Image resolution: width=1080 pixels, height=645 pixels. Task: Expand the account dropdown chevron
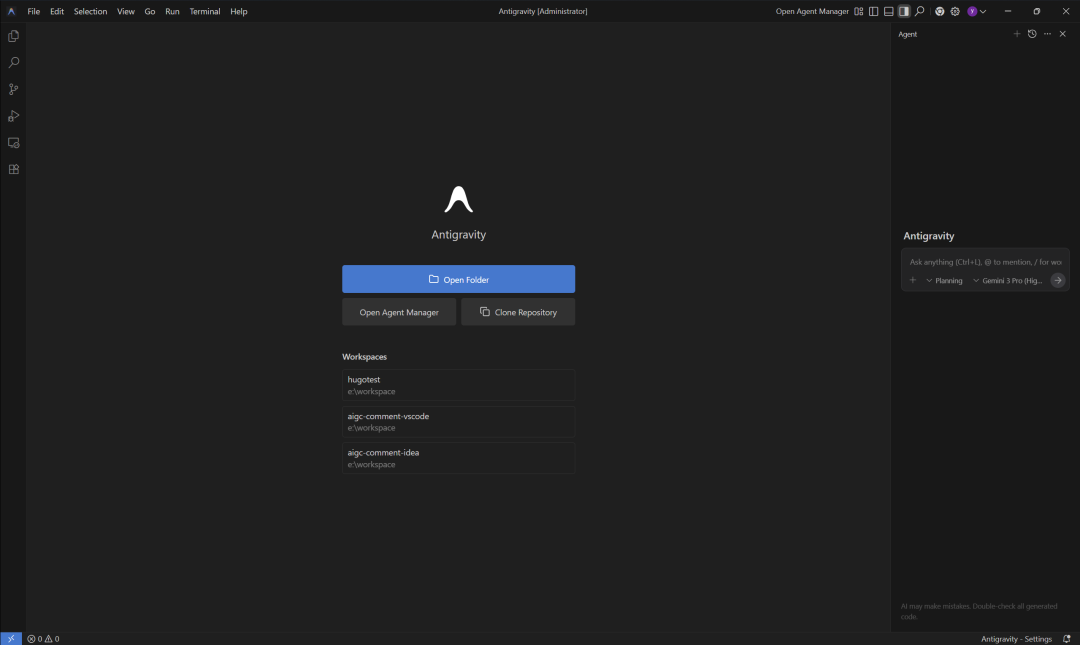[x=983, y=11]
